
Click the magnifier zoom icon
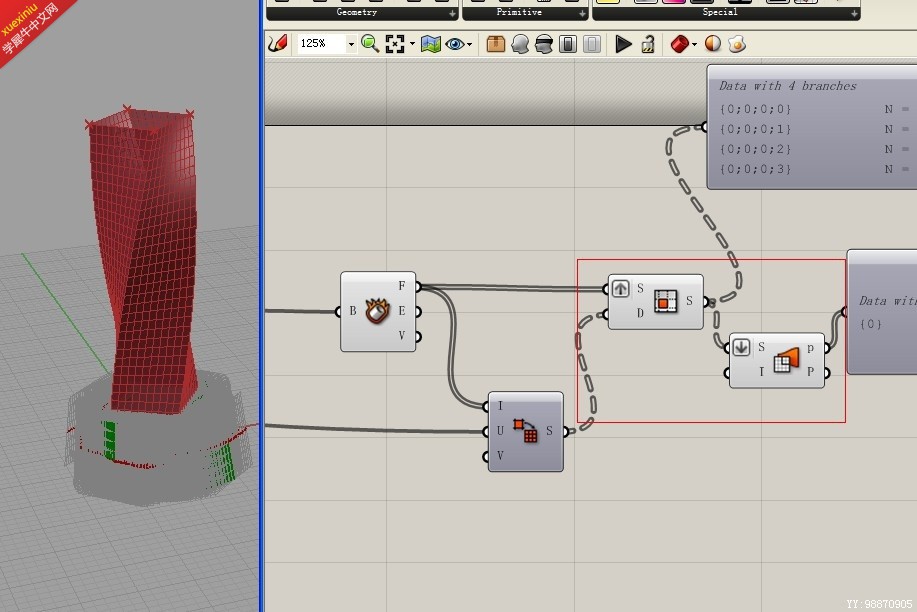point(370,43)
